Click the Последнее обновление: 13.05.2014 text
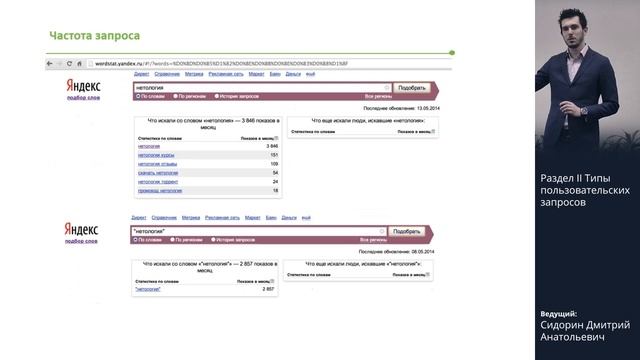This screenshot has width=640, height=360. (x=402, y=109)
